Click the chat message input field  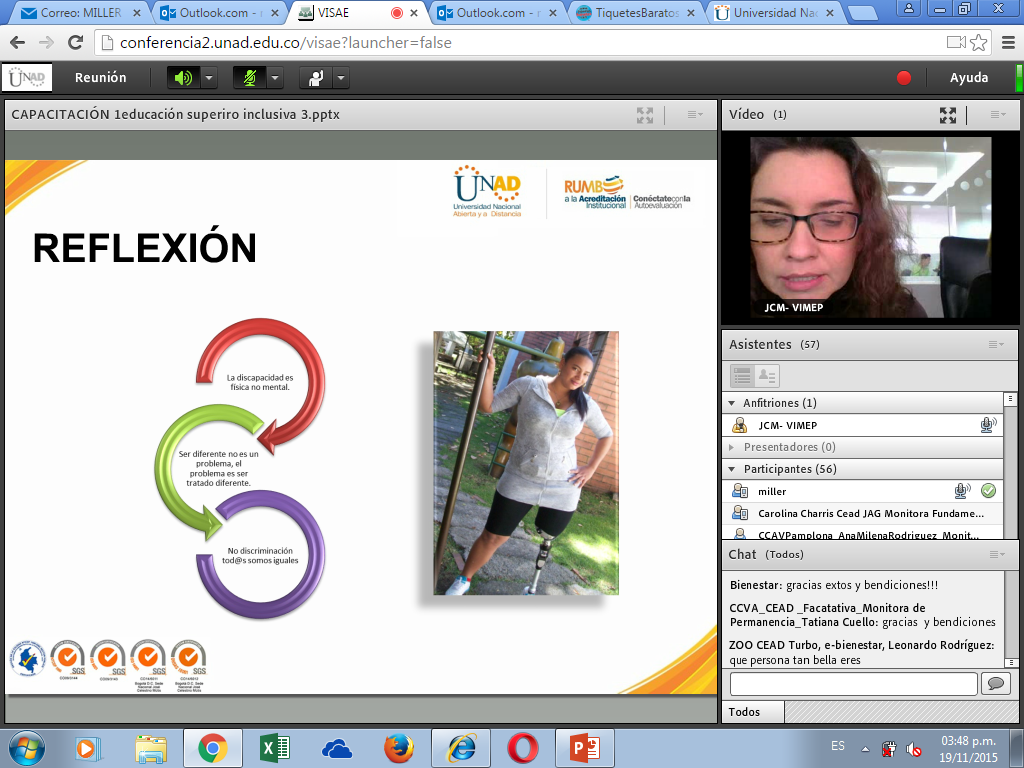pyautogui.click(x=853, y=684)
